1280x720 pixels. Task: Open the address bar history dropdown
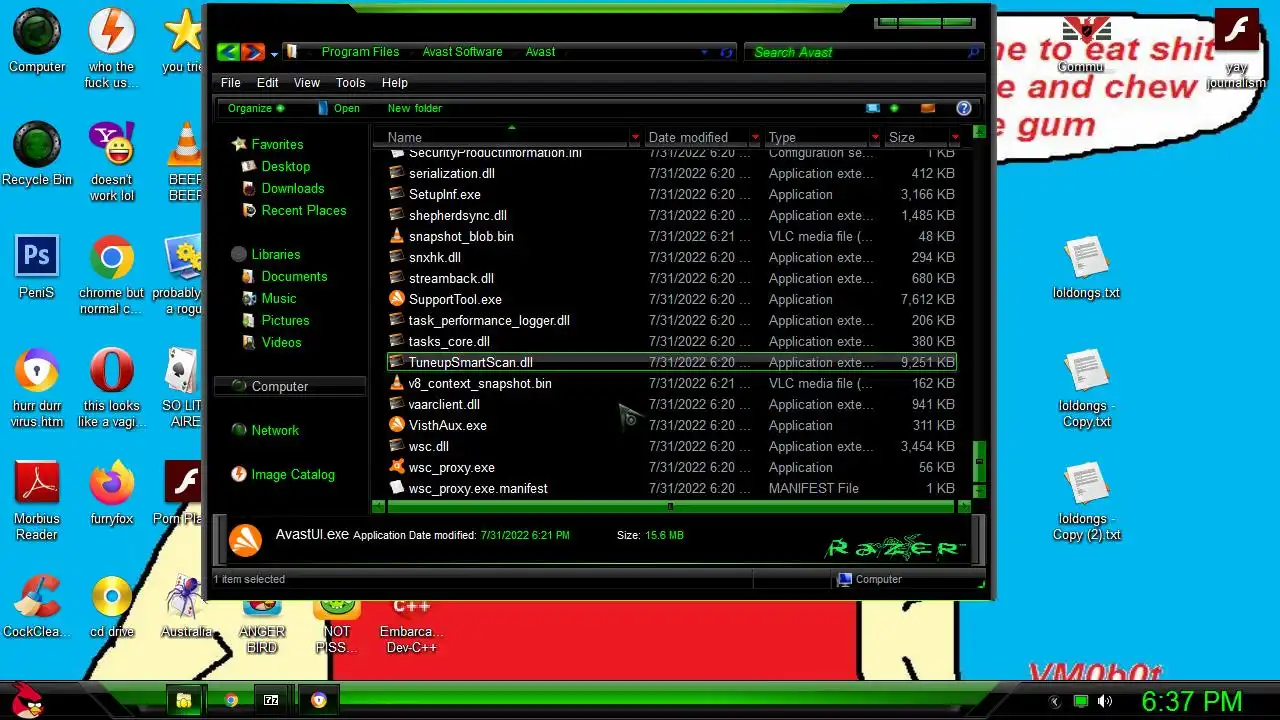[705, 52]
